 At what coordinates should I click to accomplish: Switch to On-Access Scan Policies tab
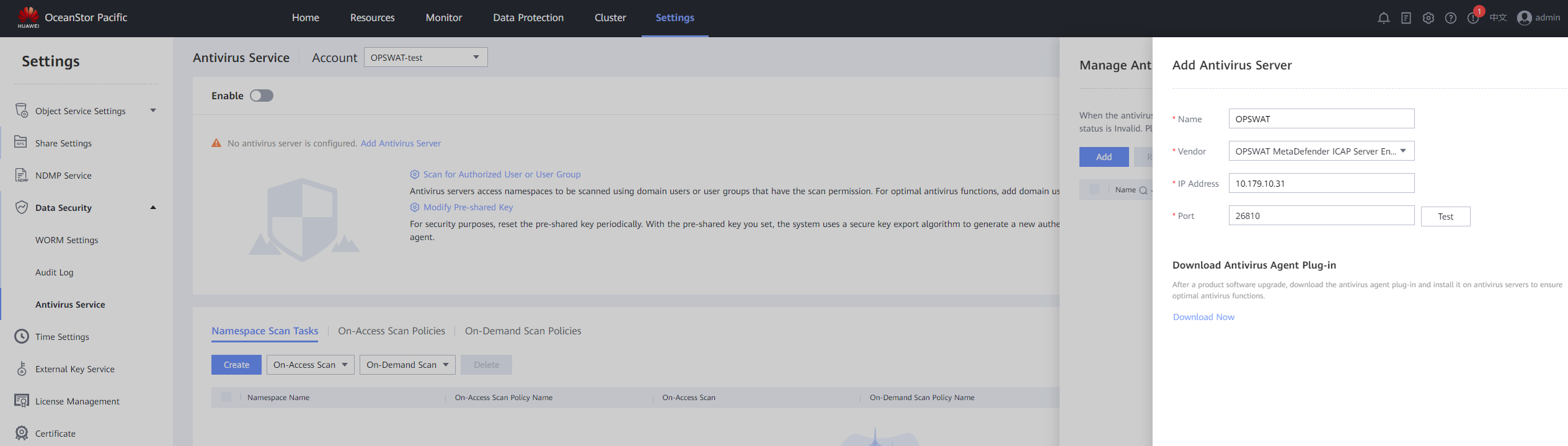point(391,331)
